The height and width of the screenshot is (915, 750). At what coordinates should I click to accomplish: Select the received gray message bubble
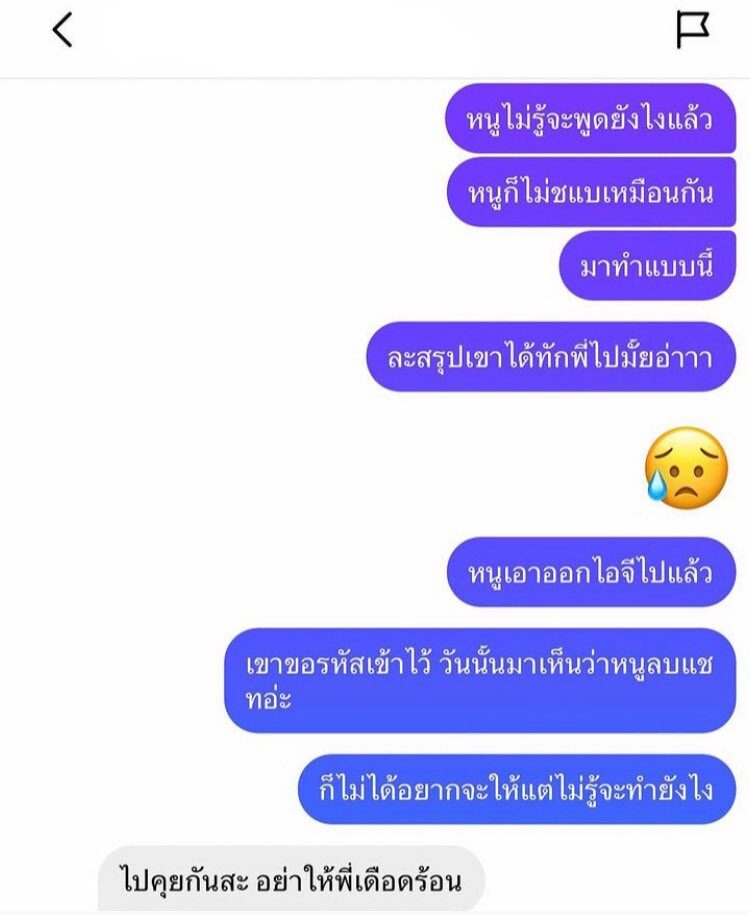291,880
